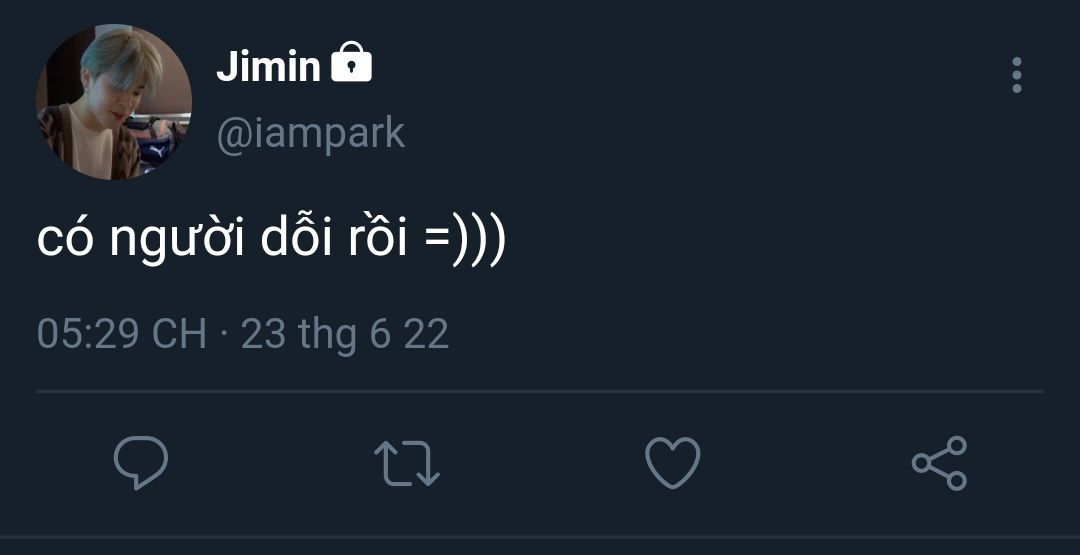Viewport: 1080px width, 555px height.
Task: Click the "CH" marker after the time
Action: point(179,334)
